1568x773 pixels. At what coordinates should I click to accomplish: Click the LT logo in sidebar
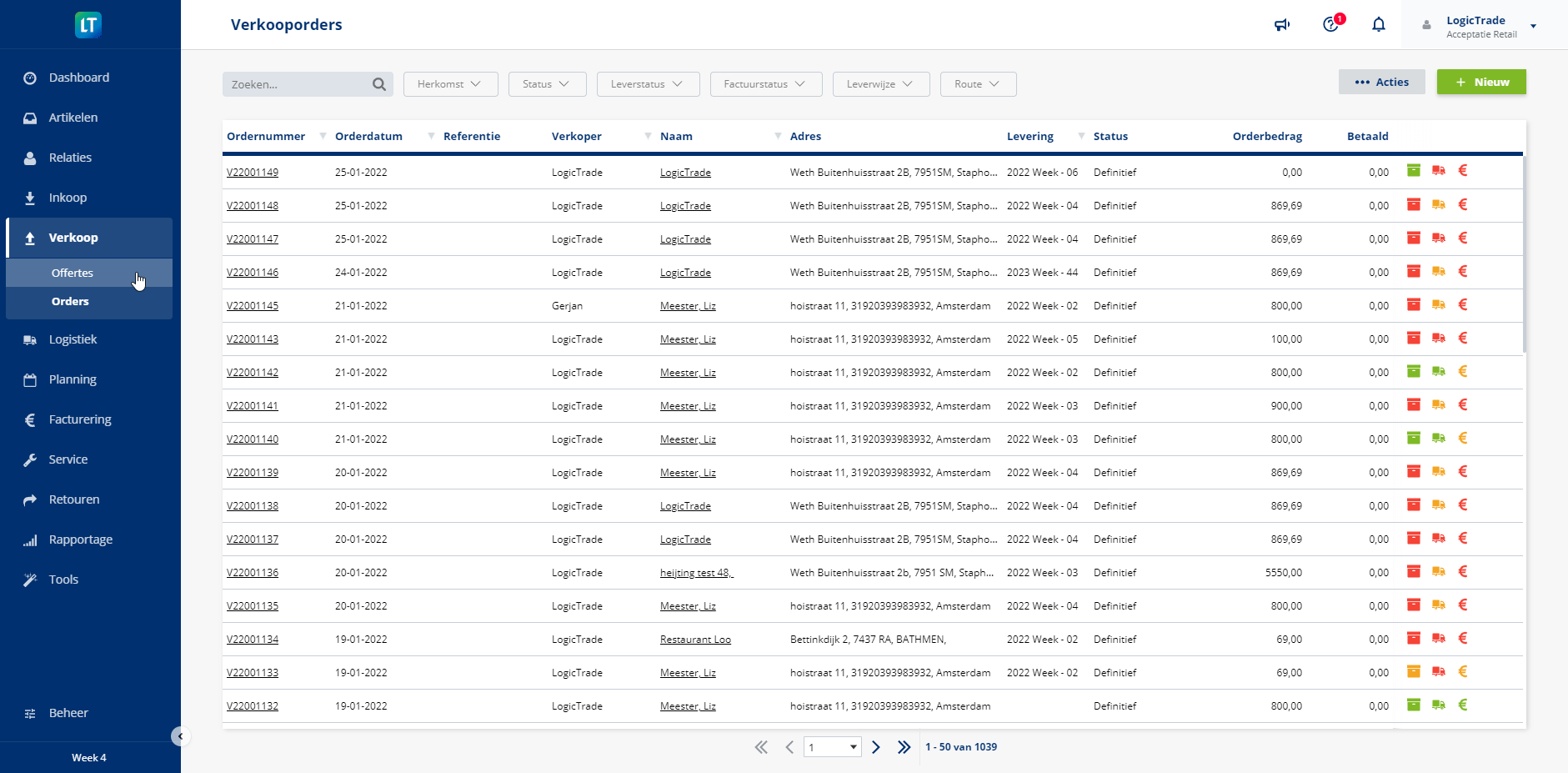(x=88, y=25)
